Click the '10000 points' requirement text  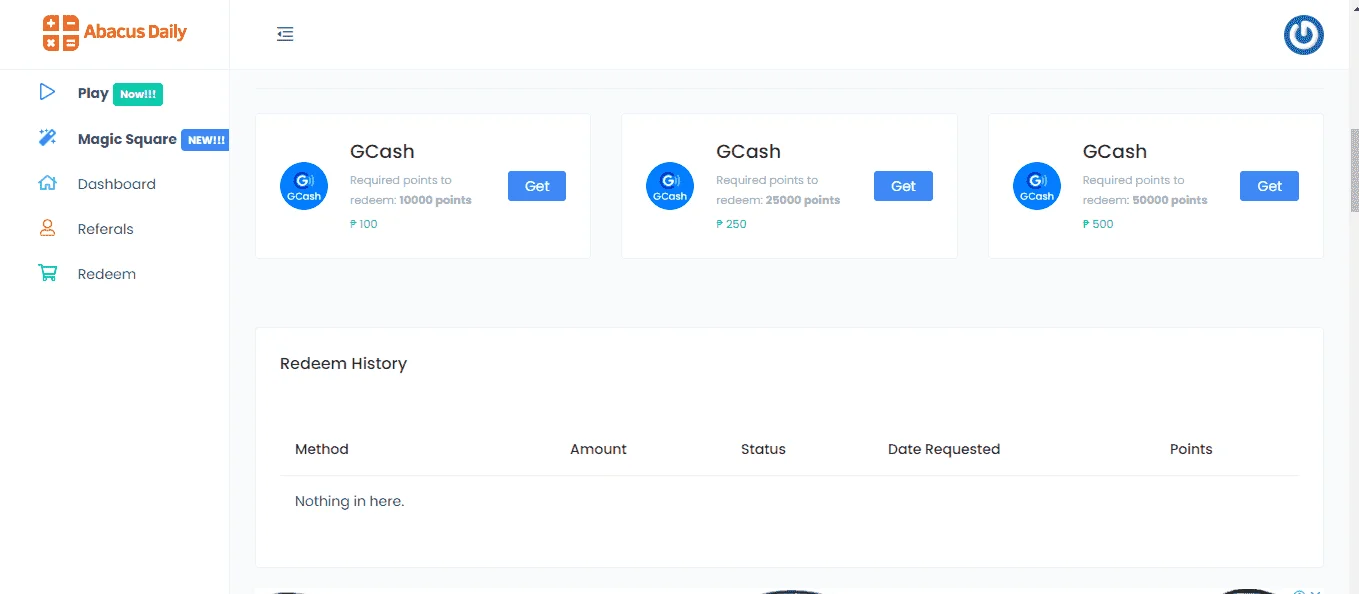click(x=435, y=200)
